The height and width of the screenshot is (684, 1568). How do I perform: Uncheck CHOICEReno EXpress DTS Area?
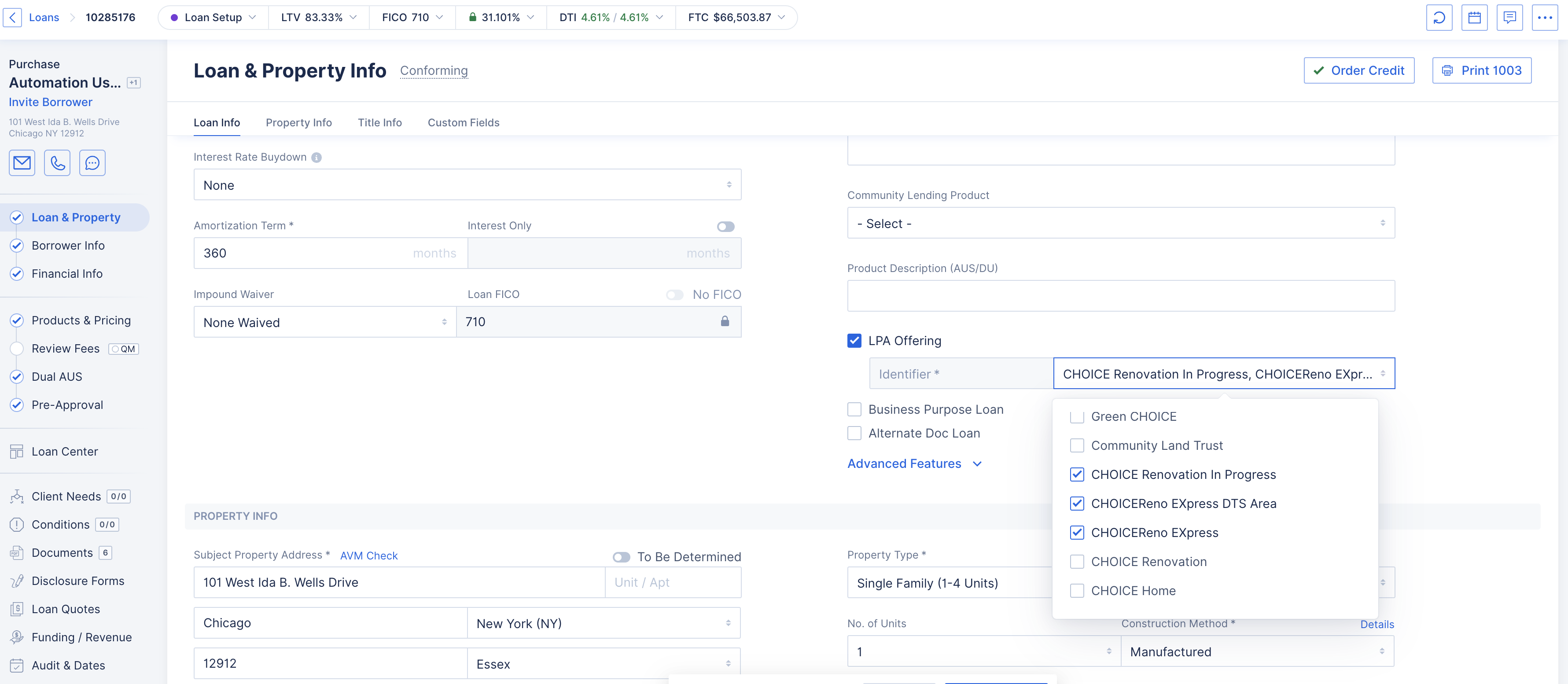1077,504
